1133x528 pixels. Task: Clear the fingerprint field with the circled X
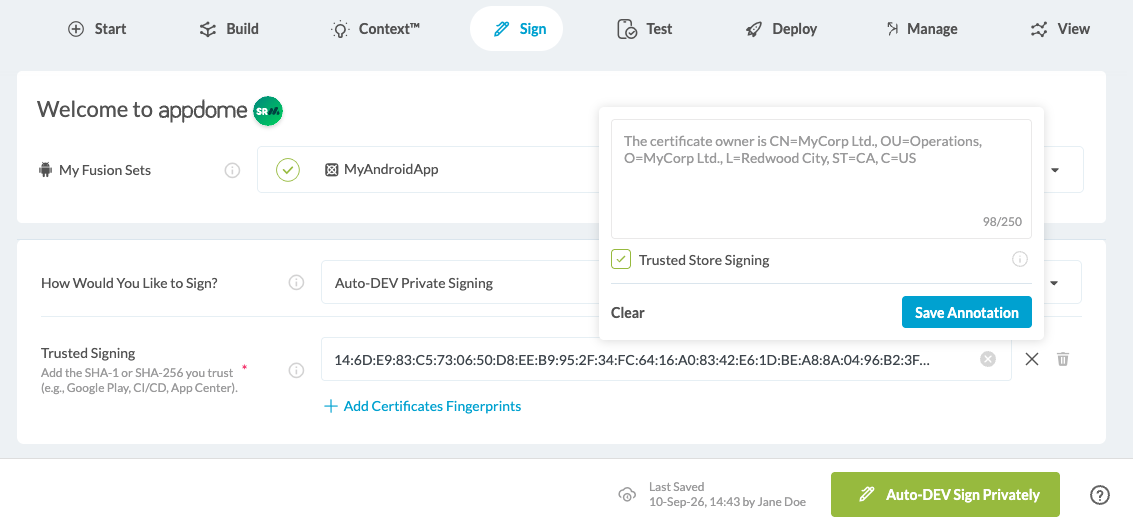tap(988, 359)
